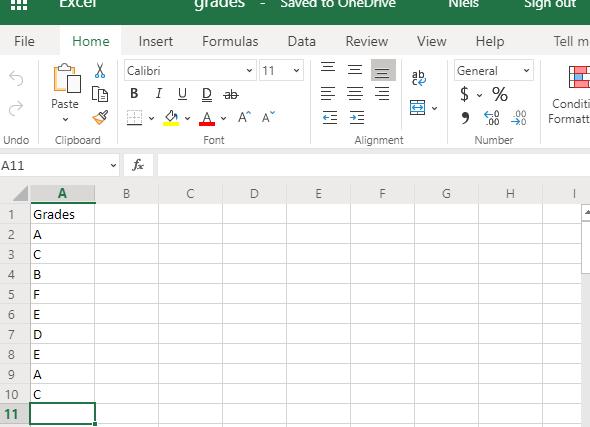The image size is (590, 427).
Task: Apply Percent Style number format
Action: pyautogui.click(x=500, y=94)
